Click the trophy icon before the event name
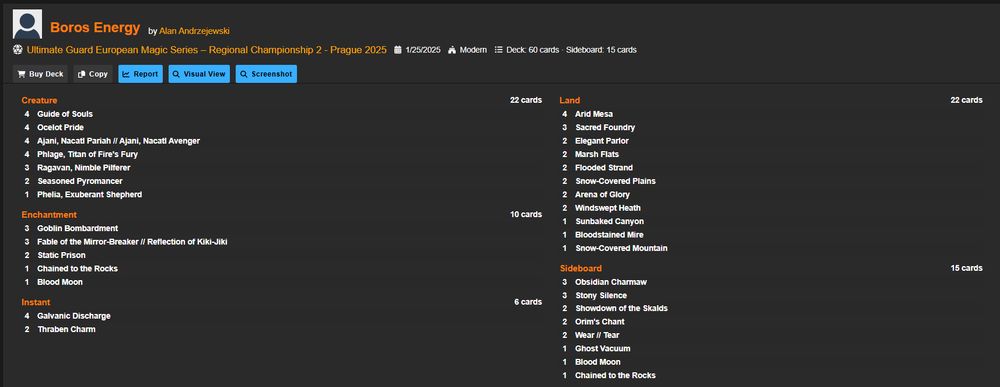1000x387 pixels. [x=18, y=50]
